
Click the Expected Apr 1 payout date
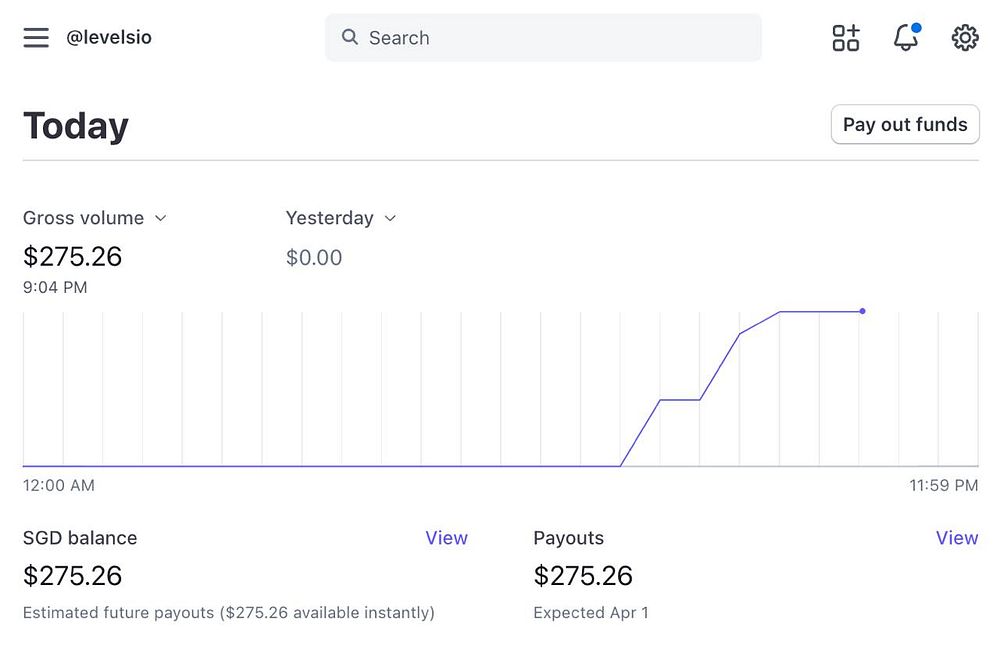tap(591, 613)
